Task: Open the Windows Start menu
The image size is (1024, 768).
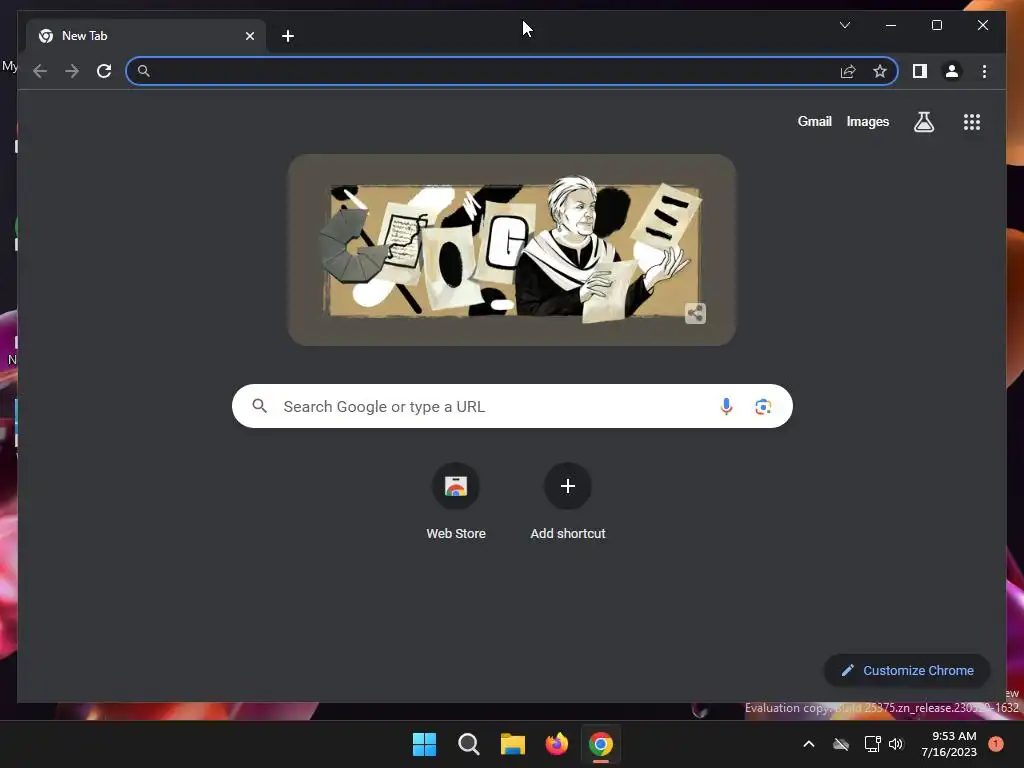Action: 424,744
